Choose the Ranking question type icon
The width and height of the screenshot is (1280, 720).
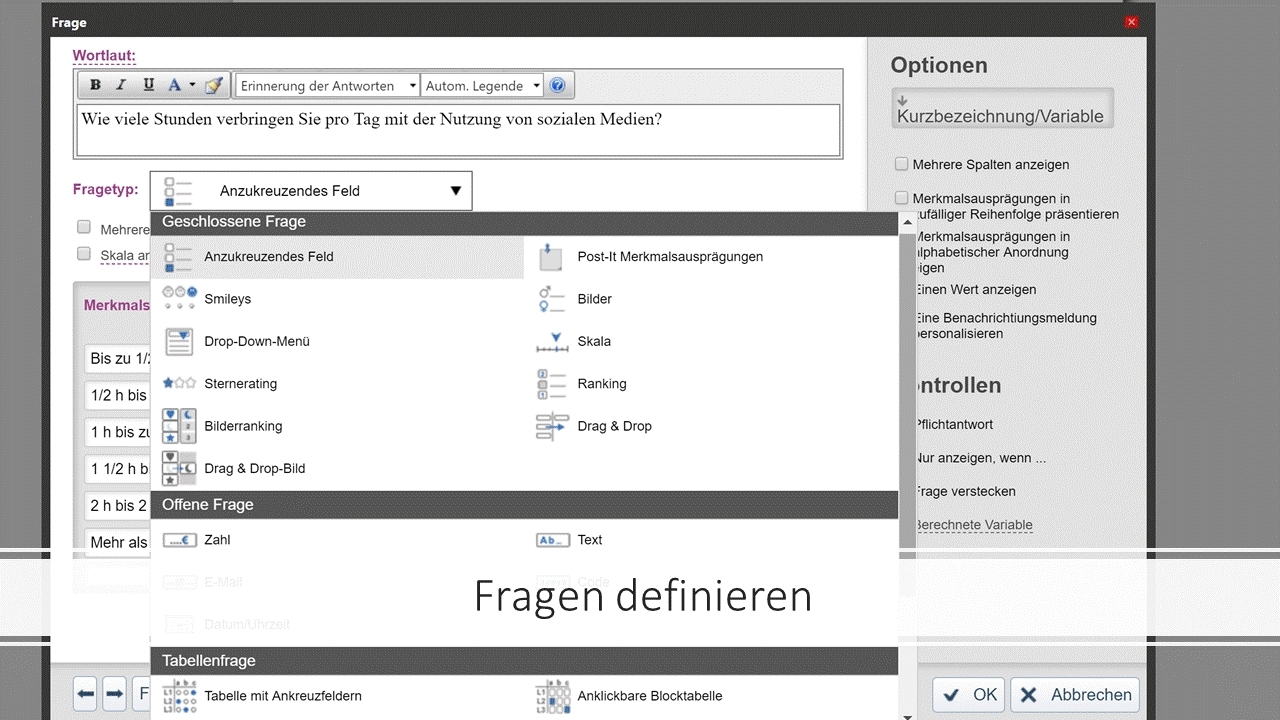click(552, 383)
